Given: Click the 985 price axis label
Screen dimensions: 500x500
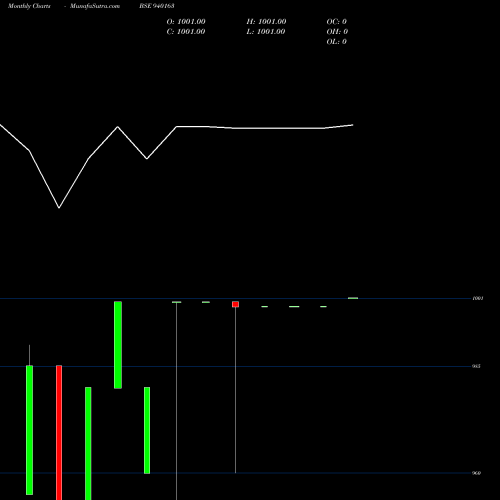Looking at the screenshot, I should pyautogui.click(x=476, y=366).
